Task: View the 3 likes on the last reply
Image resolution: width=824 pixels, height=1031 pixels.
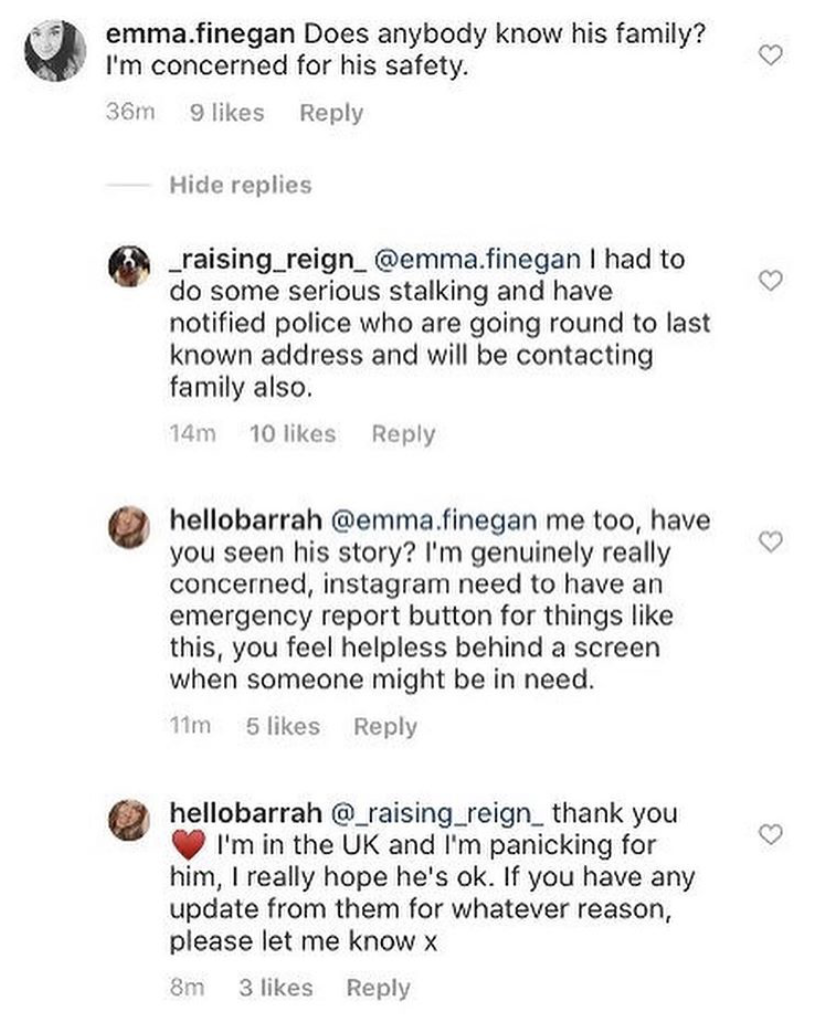Action: [276, 988]
